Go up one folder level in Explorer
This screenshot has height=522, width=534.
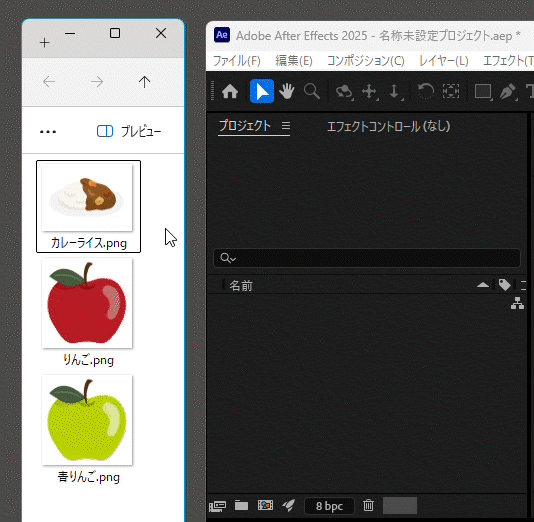pos(144,82)
